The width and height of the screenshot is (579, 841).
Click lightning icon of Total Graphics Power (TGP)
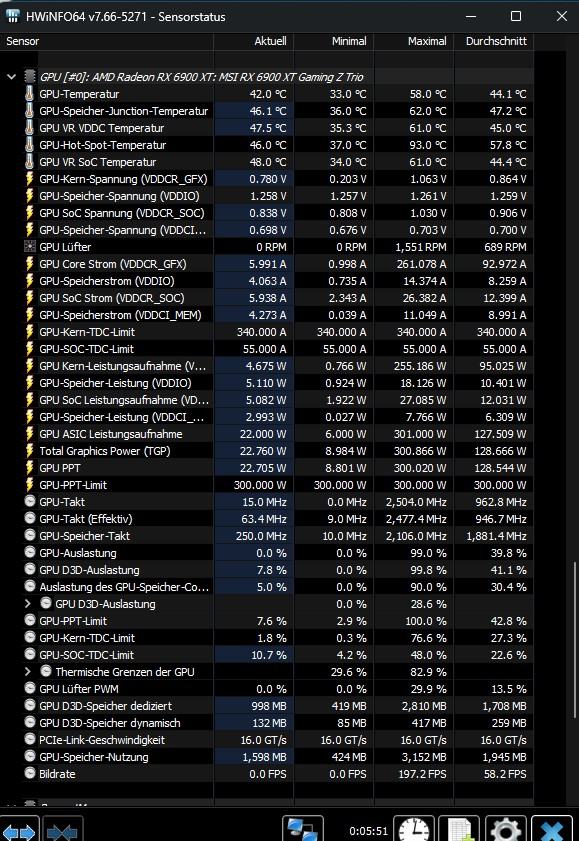coord(30,451)
